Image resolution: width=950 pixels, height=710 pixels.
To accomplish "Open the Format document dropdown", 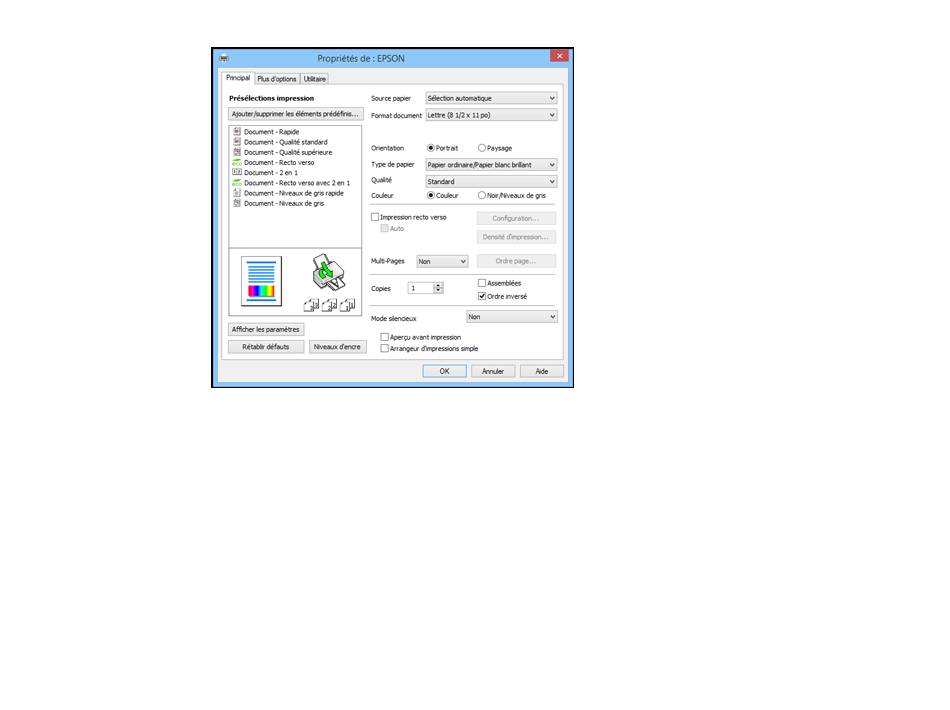I will pyautogui.click(x=491, y=114).
